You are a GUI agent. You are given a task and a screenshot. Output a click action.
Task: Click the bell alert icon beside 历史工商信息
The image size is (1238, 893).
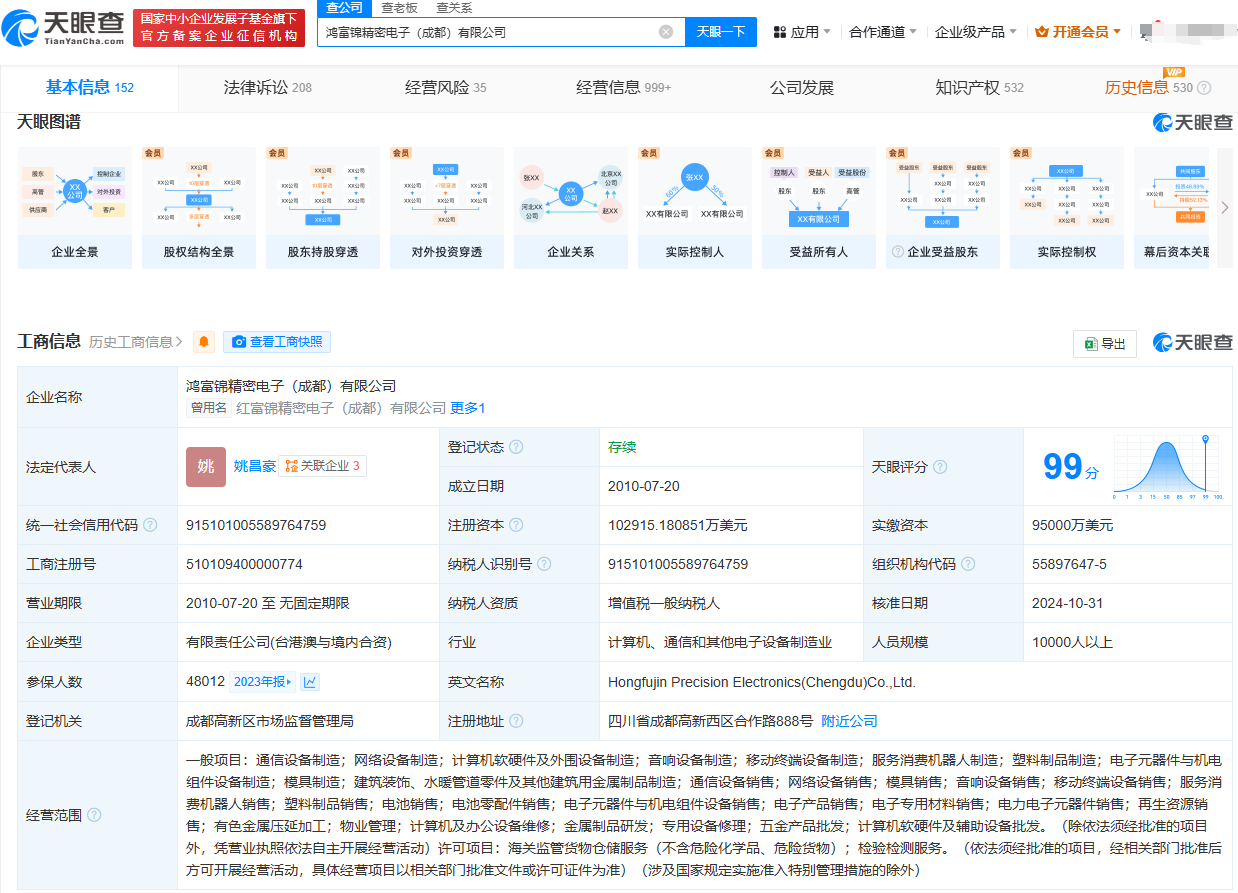(204, 342)
